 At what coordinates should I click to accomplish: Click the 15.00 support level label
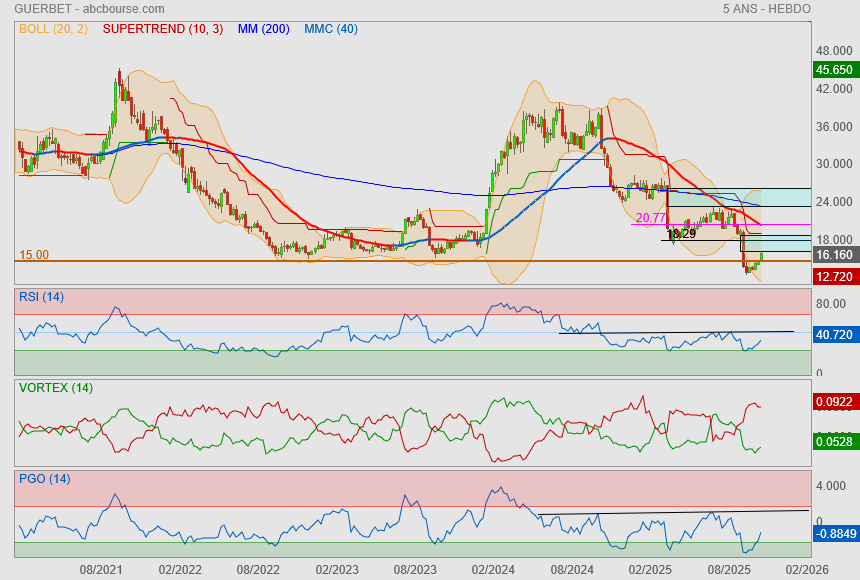pos(34,255)
